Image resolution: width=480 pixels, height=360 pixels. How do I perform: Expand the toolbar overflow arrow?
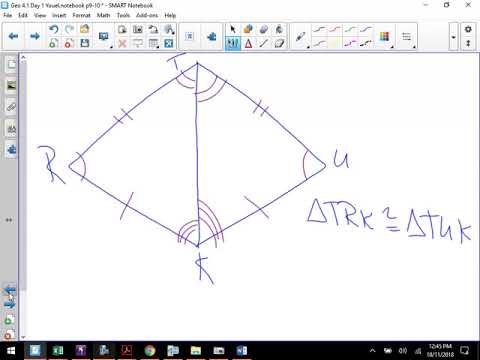pos(453,37)
